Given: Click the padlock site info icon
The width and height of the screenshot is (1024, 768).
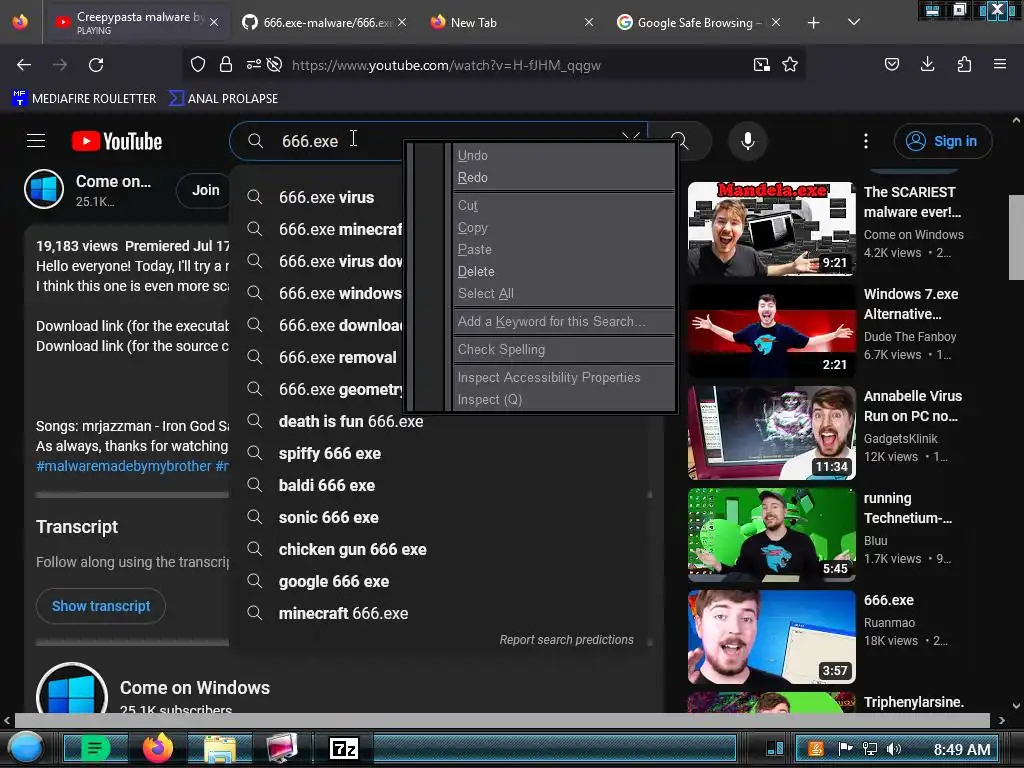Looking at the screenshot, I should (x=226, y=64).
